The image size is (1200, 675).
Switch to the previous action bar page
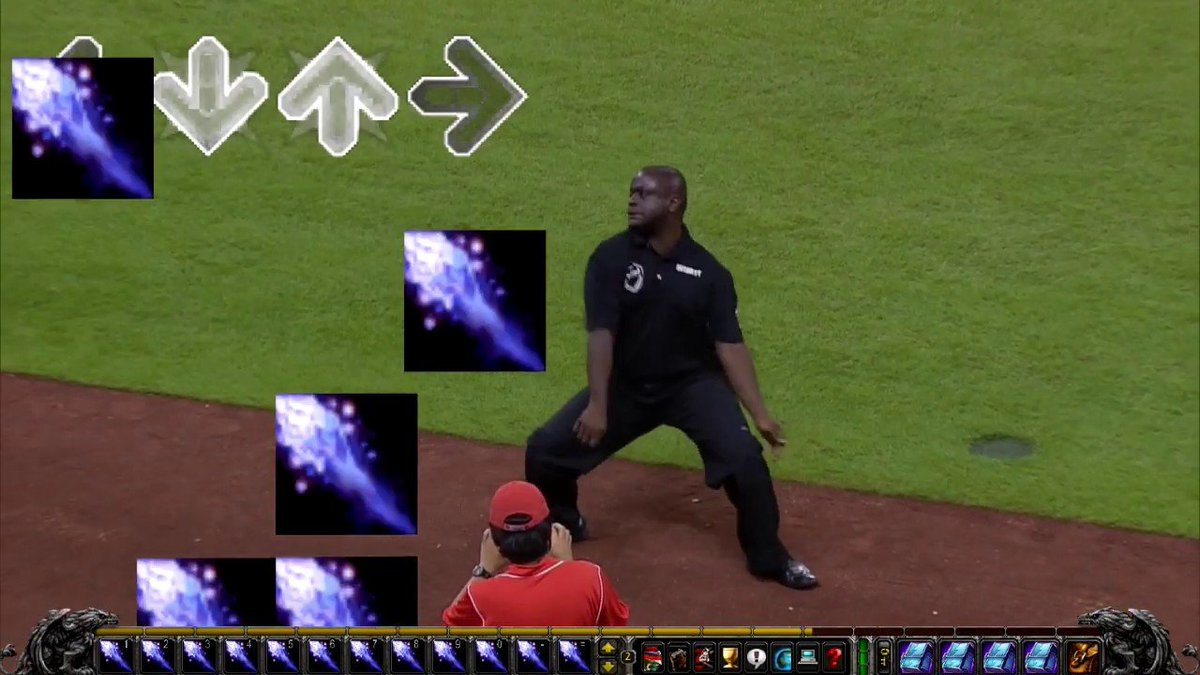coord(608,647)
